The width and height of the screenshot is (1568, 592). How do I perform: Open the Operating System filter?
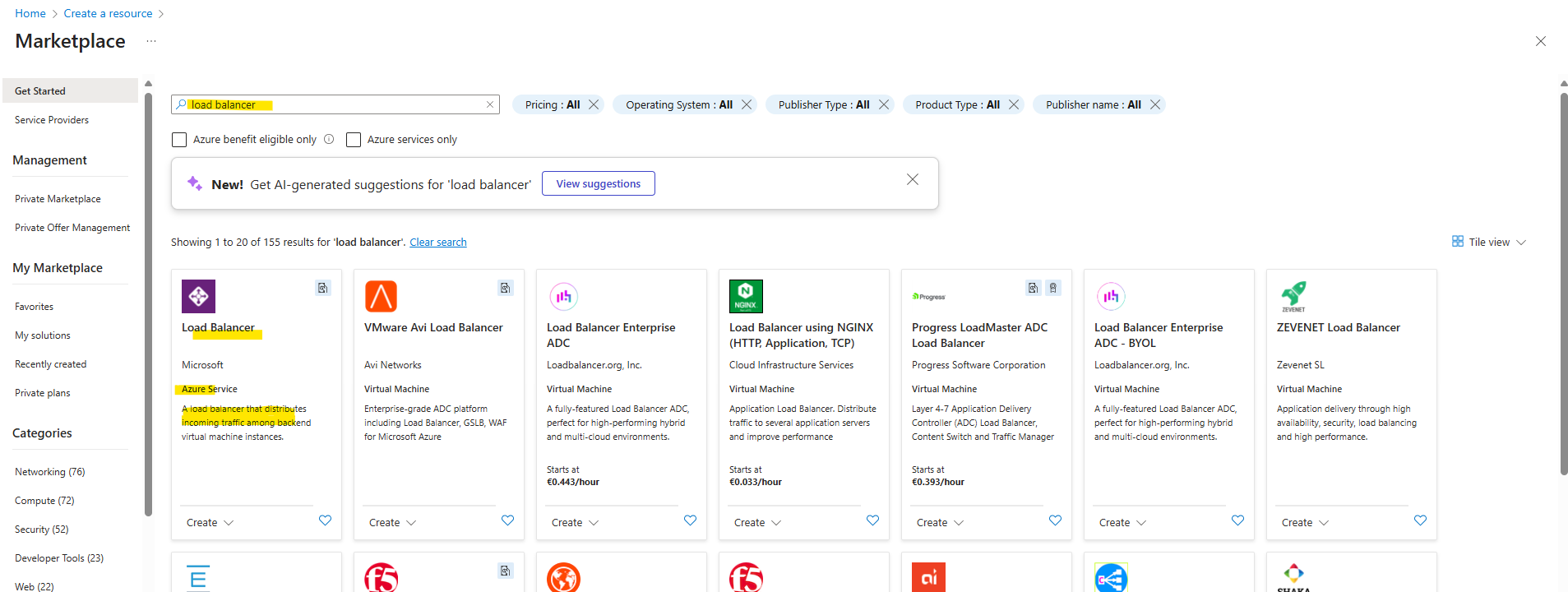[x=678, y=104]
